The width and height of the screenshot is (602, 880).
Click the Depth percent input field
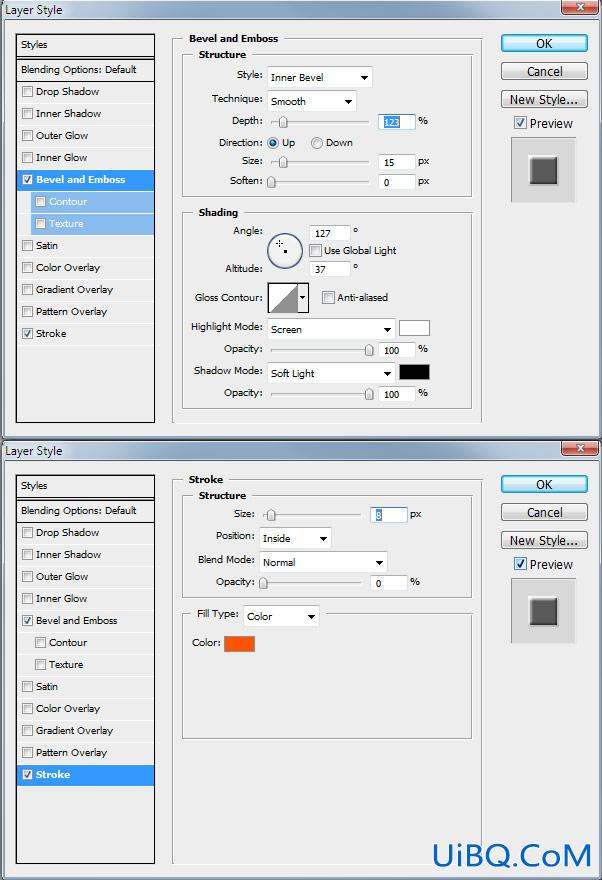pos(397,121)
